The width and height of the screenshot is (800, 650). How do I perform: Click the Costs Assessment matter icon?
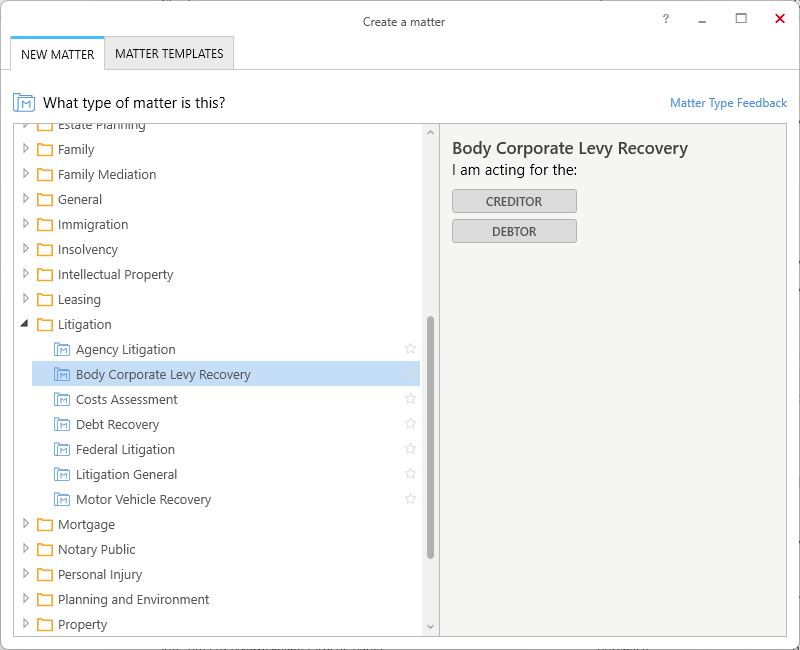[62, 399]
